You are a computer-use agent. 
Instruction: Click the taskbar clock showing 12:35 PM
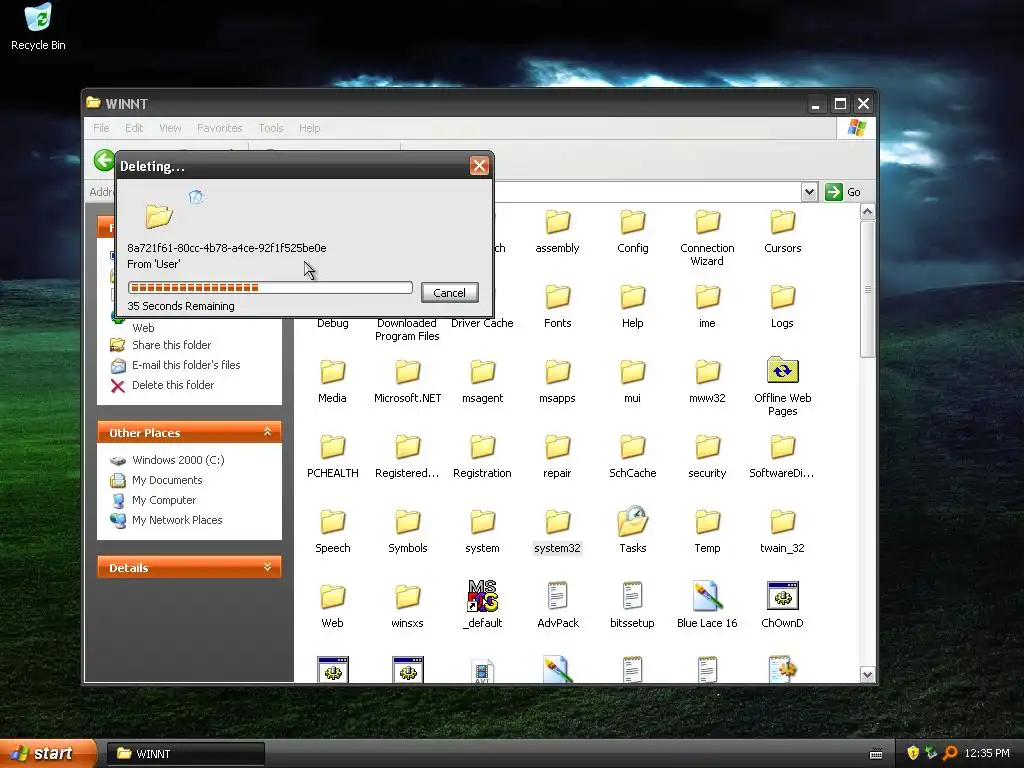(x=987, y=753)
